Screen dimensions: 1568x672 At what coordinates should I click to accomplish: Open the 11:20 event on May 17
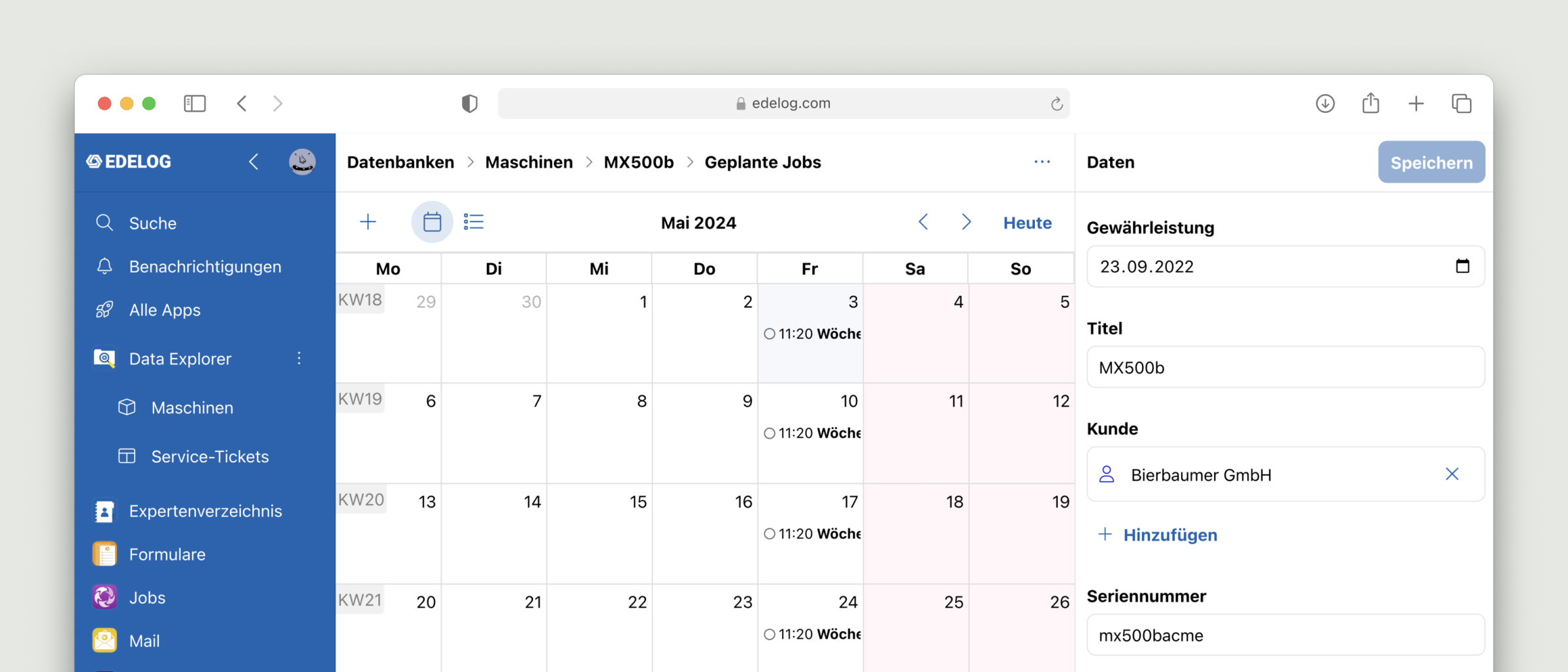[x=812, y=534]
